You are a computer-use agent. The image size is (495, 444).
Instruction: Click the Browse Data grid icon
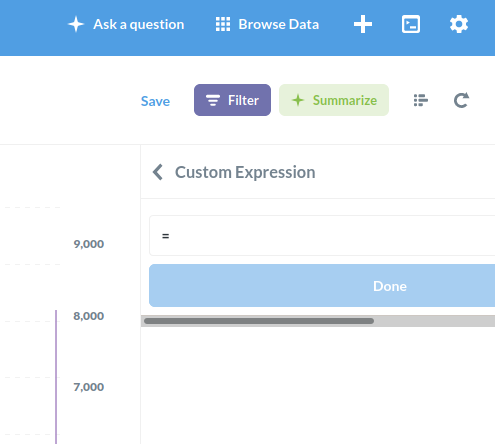[x=223, y=24]
